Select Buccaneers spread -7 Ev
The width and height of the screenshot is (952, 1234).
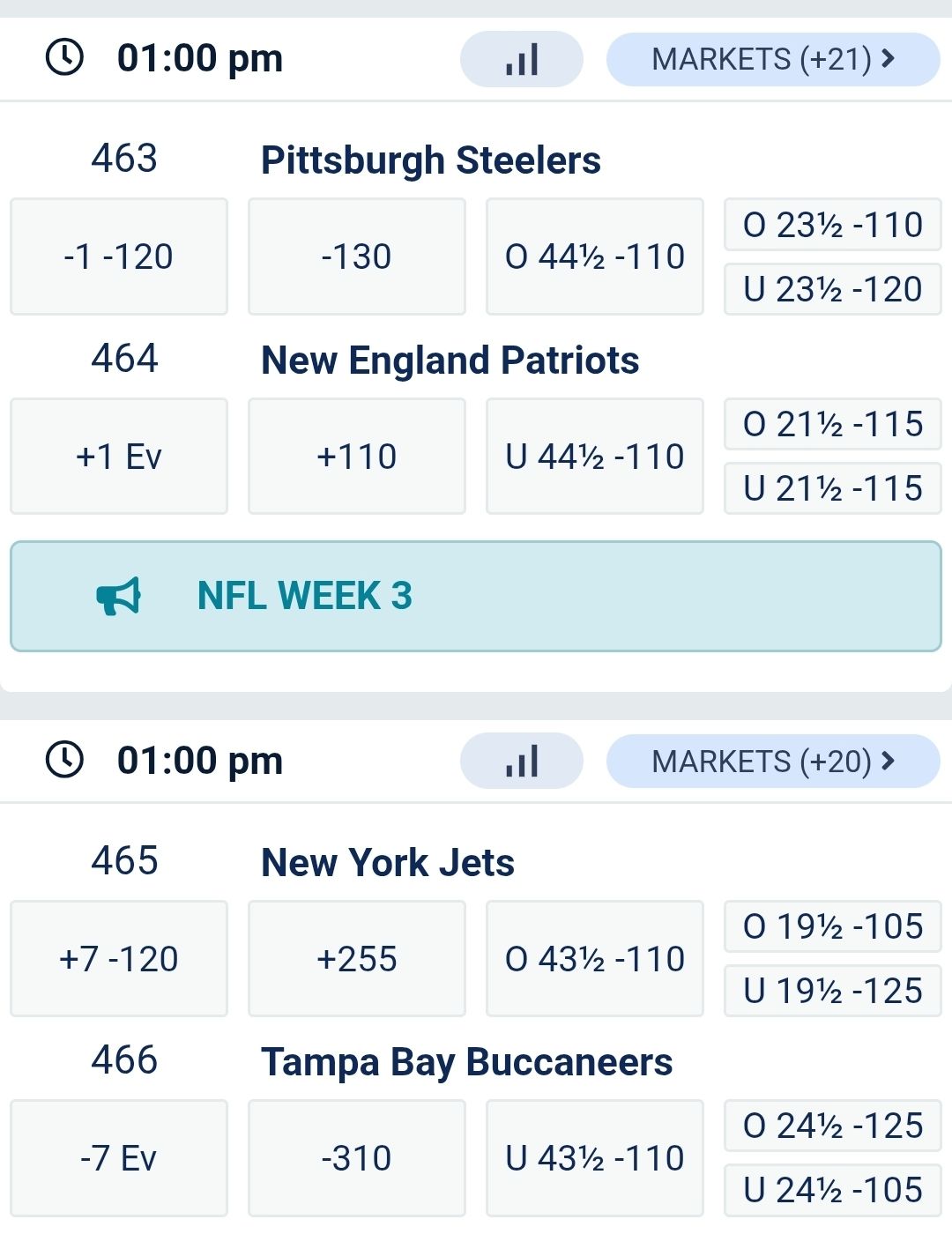[119, 1158]
